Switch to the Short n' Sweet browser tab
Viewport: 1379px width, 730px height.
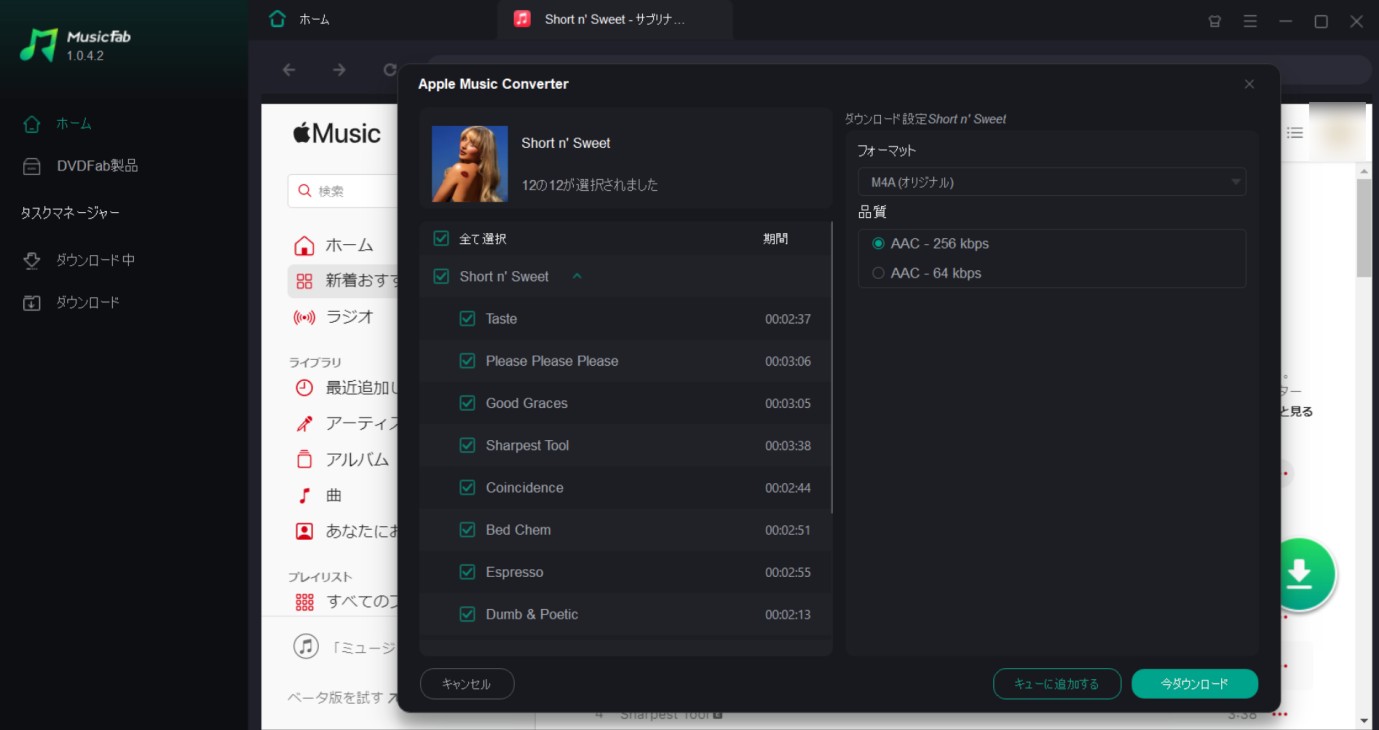[x=615, y=19]
